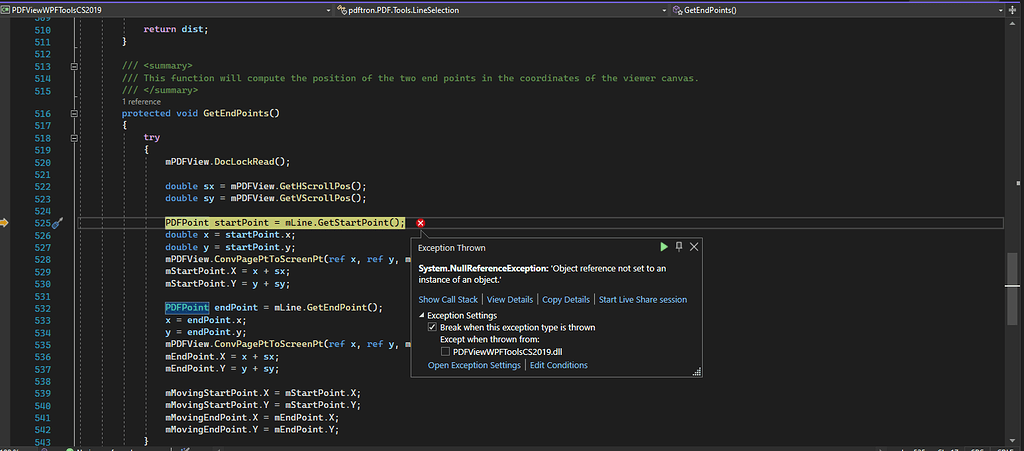The height and width of the screenshot is (451, 1024).
Task: Click highlighted 'PDFPoint' type on line 532
Action: pyautogui.click(x=187, y=308)
